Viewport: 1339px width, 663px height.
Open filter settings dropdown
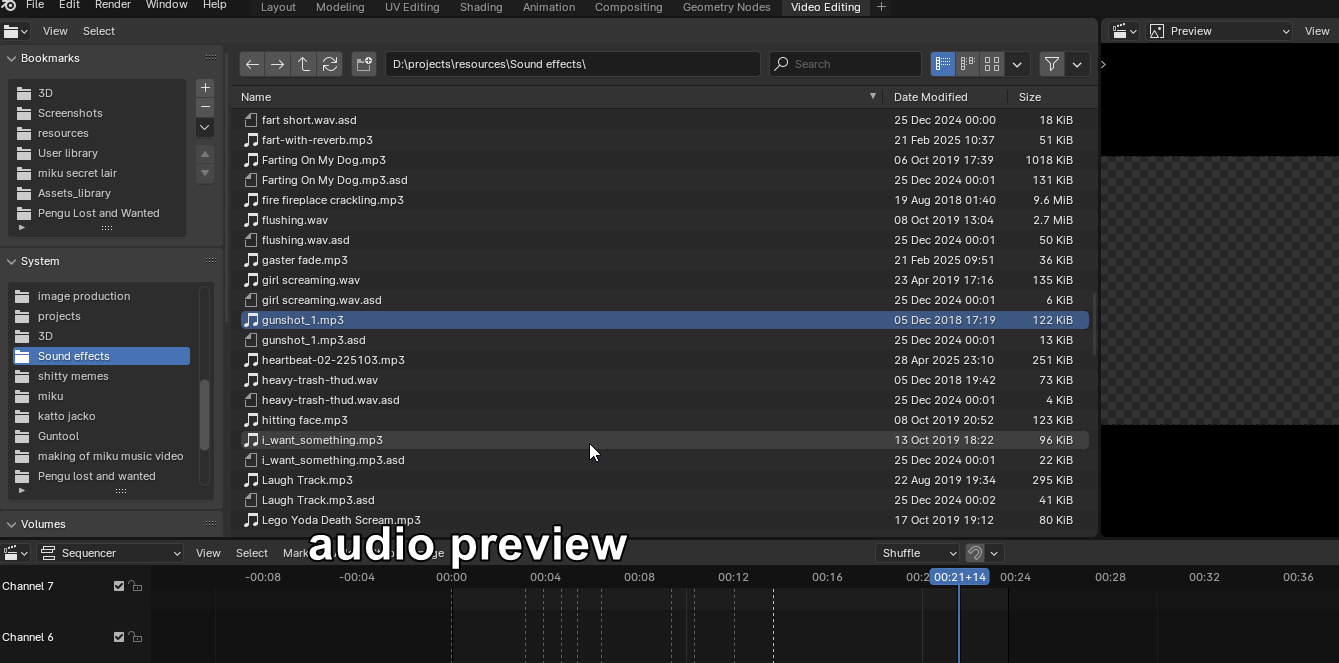[1077, 64]
